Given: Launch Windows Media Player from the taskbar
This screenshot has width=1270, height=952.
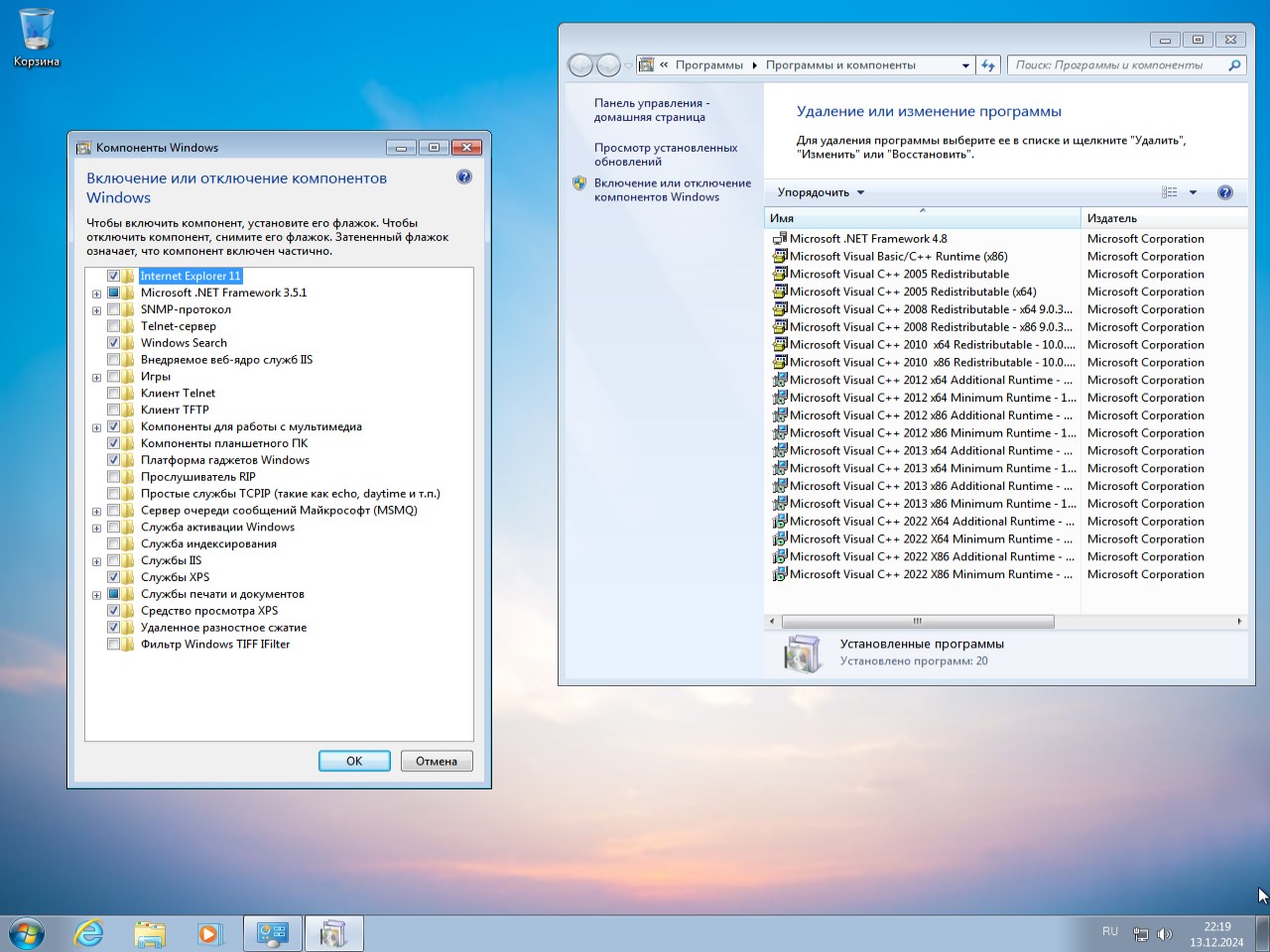Looking at the screenshot, I should tap(209, 933).
